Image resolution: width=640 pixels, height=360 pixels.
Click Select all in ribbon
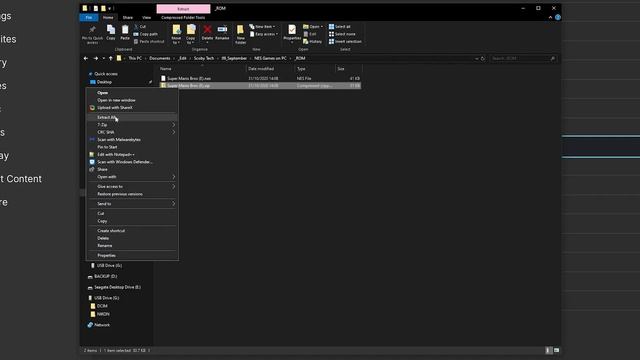[340, 27]
